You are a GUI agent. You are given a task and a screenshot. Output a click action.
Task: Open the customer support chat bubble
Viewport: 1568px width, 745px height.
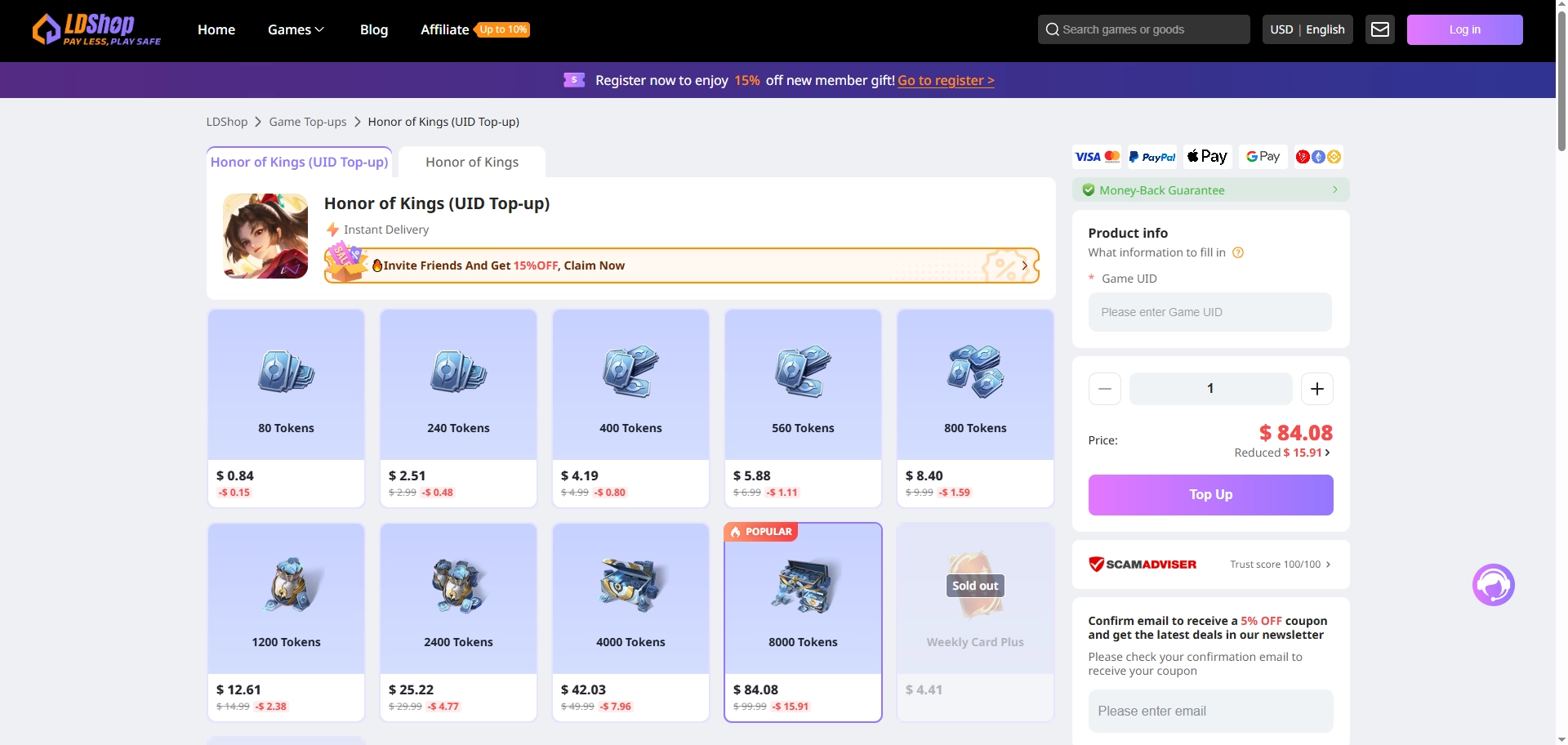[1493, 585]
